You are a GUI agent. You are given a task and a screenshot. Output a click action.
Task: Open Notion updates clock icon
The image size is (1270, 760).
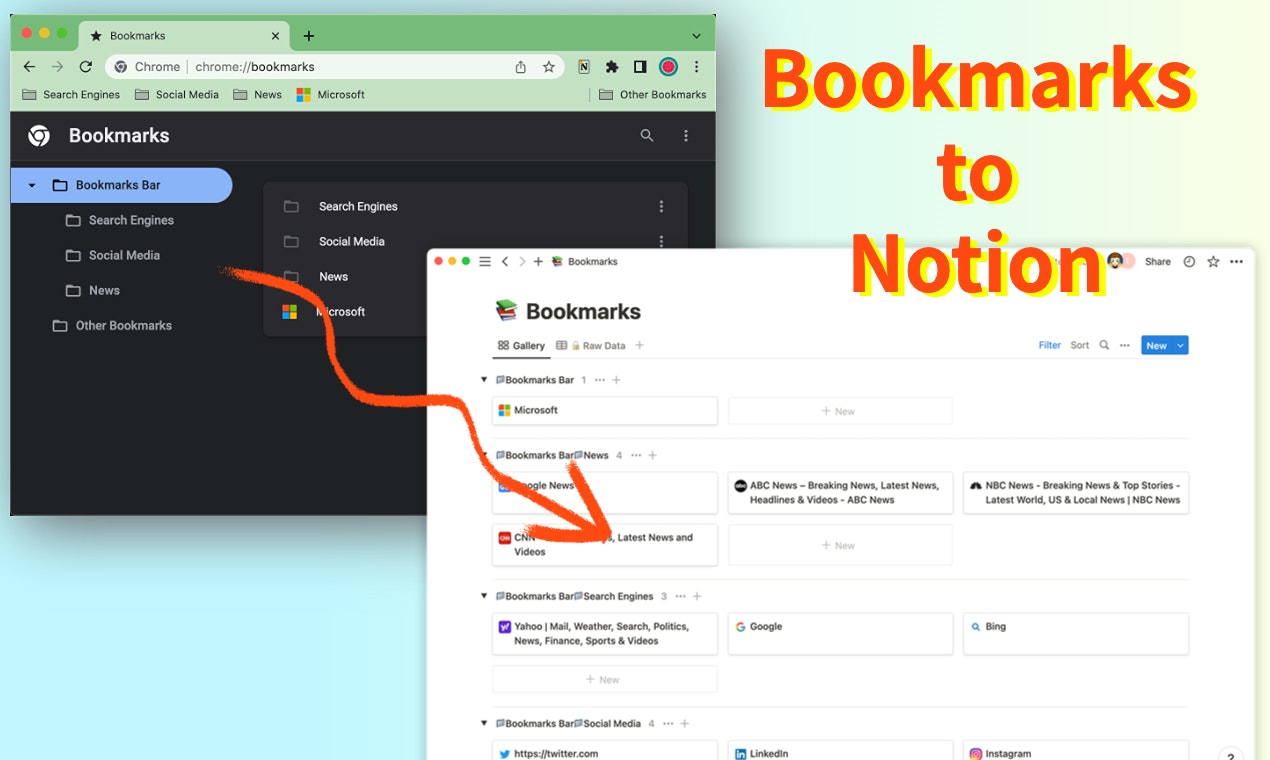coord(1189,262)
